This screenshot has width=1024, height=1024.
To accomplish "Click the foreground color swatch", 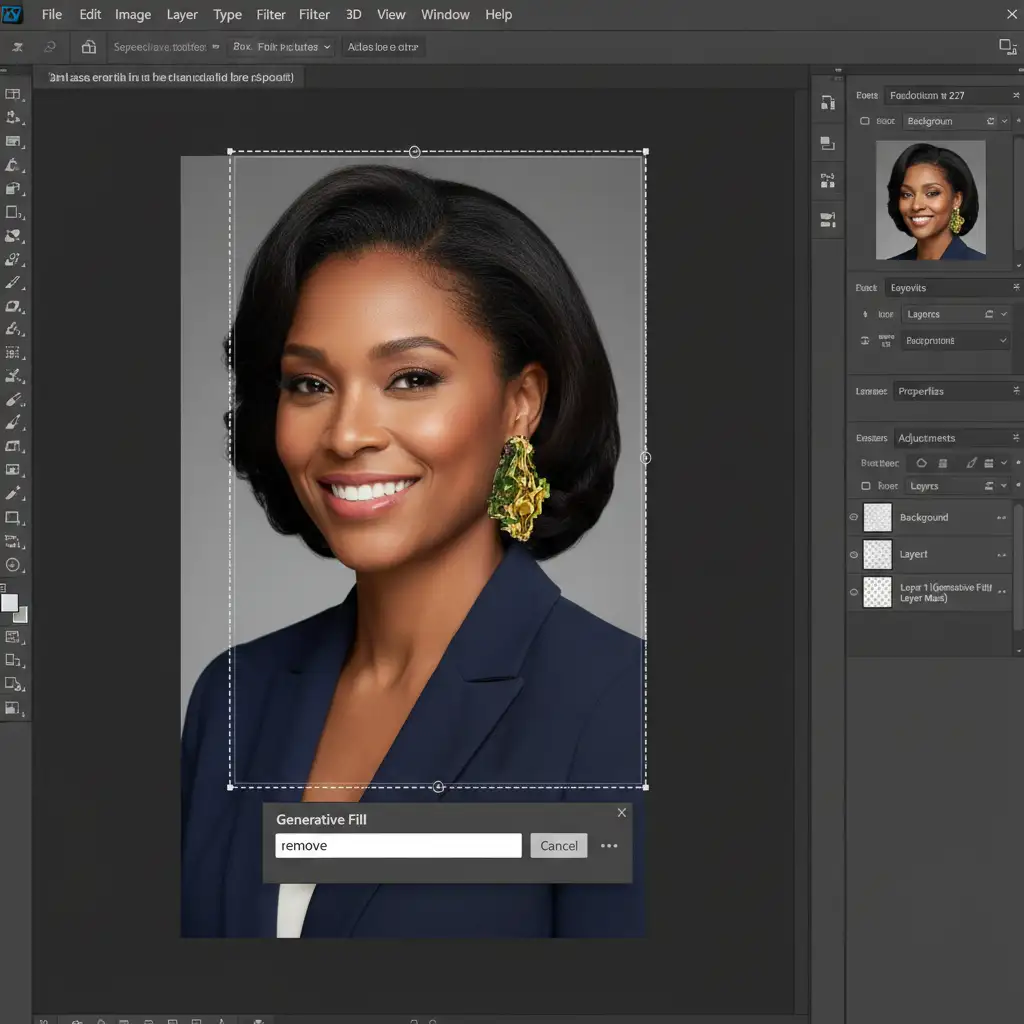I will (10, 603).
